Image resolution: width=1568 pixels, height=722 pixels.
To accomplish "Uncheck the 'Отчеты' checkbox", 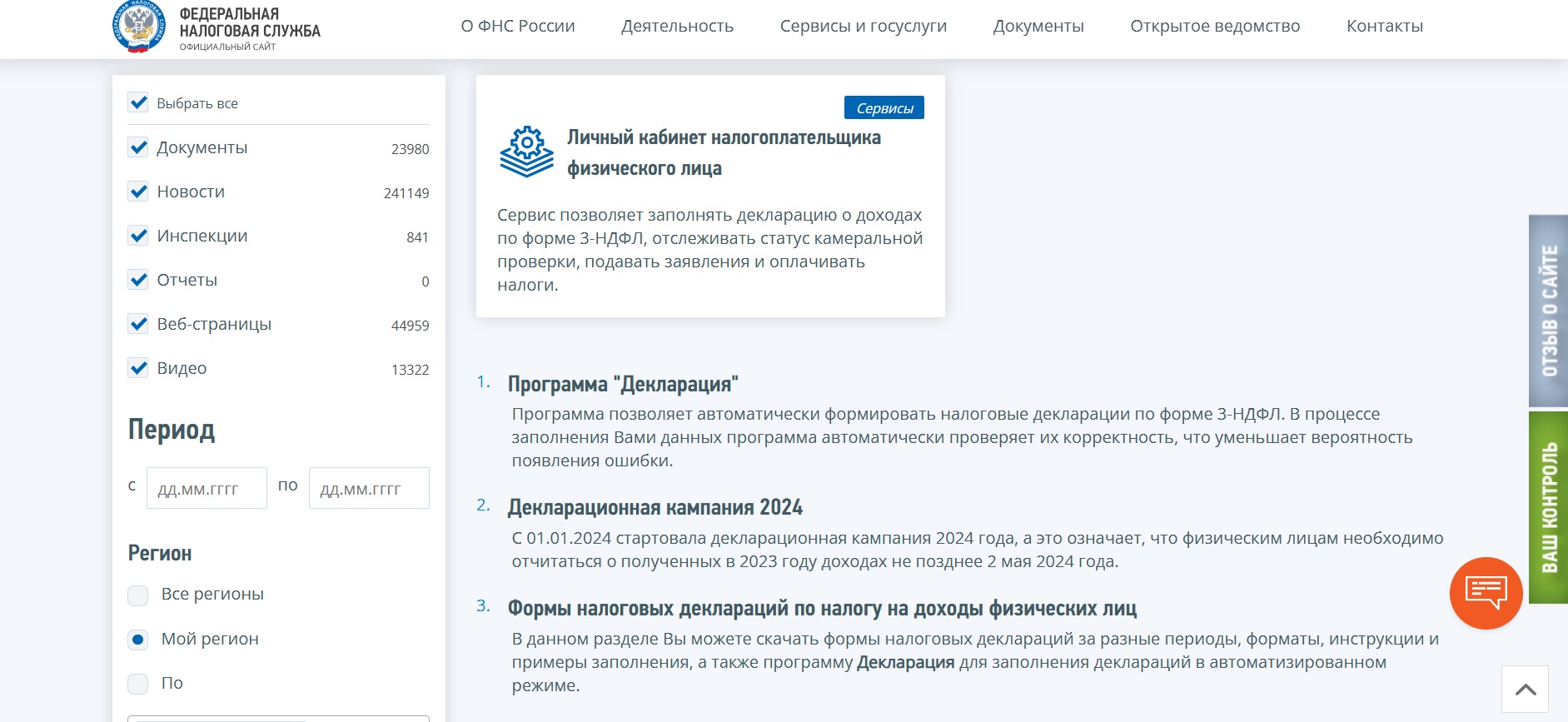I will tap(138, 280).
